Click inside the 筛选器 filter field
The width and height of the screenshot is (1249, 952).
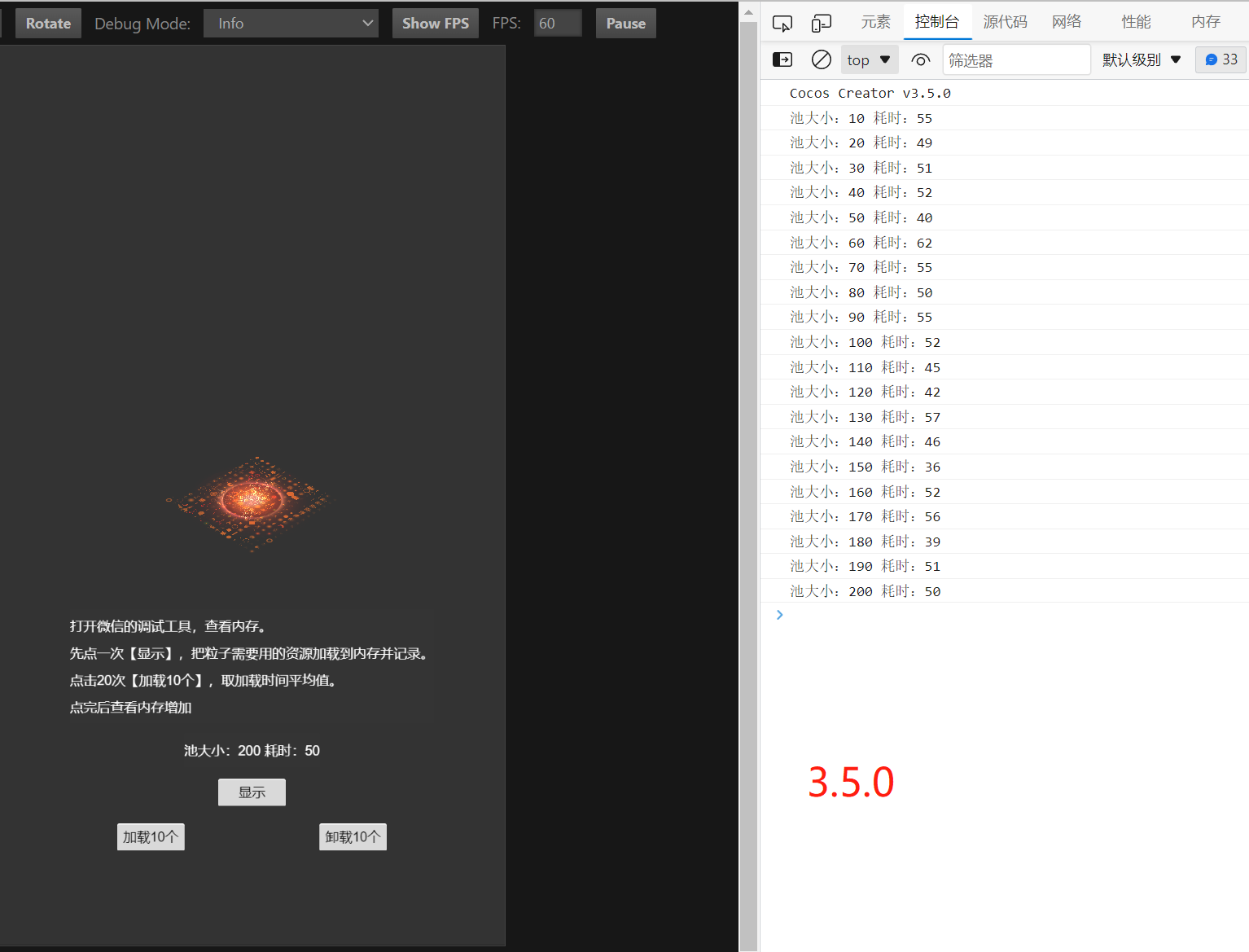point(1016,59)
